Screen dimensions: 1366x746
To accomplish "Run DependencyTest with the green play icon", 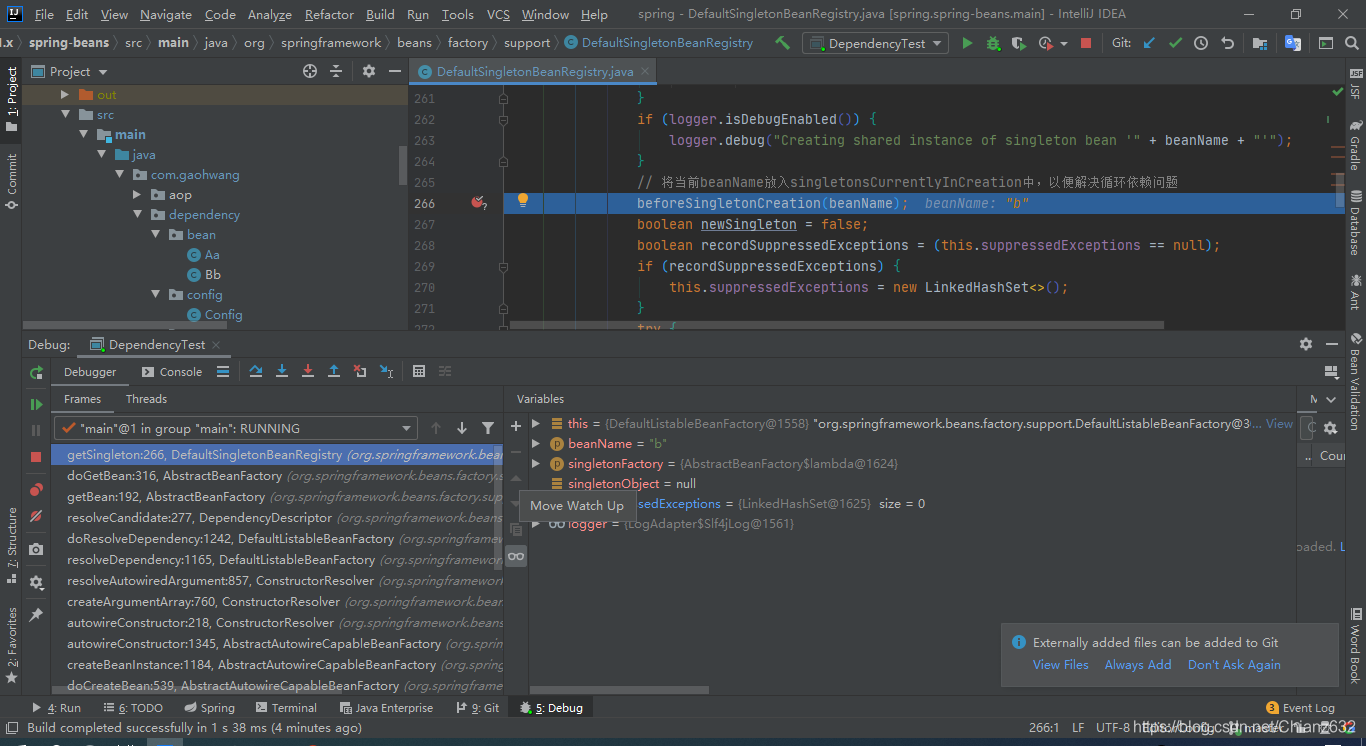I will point(967,43).
